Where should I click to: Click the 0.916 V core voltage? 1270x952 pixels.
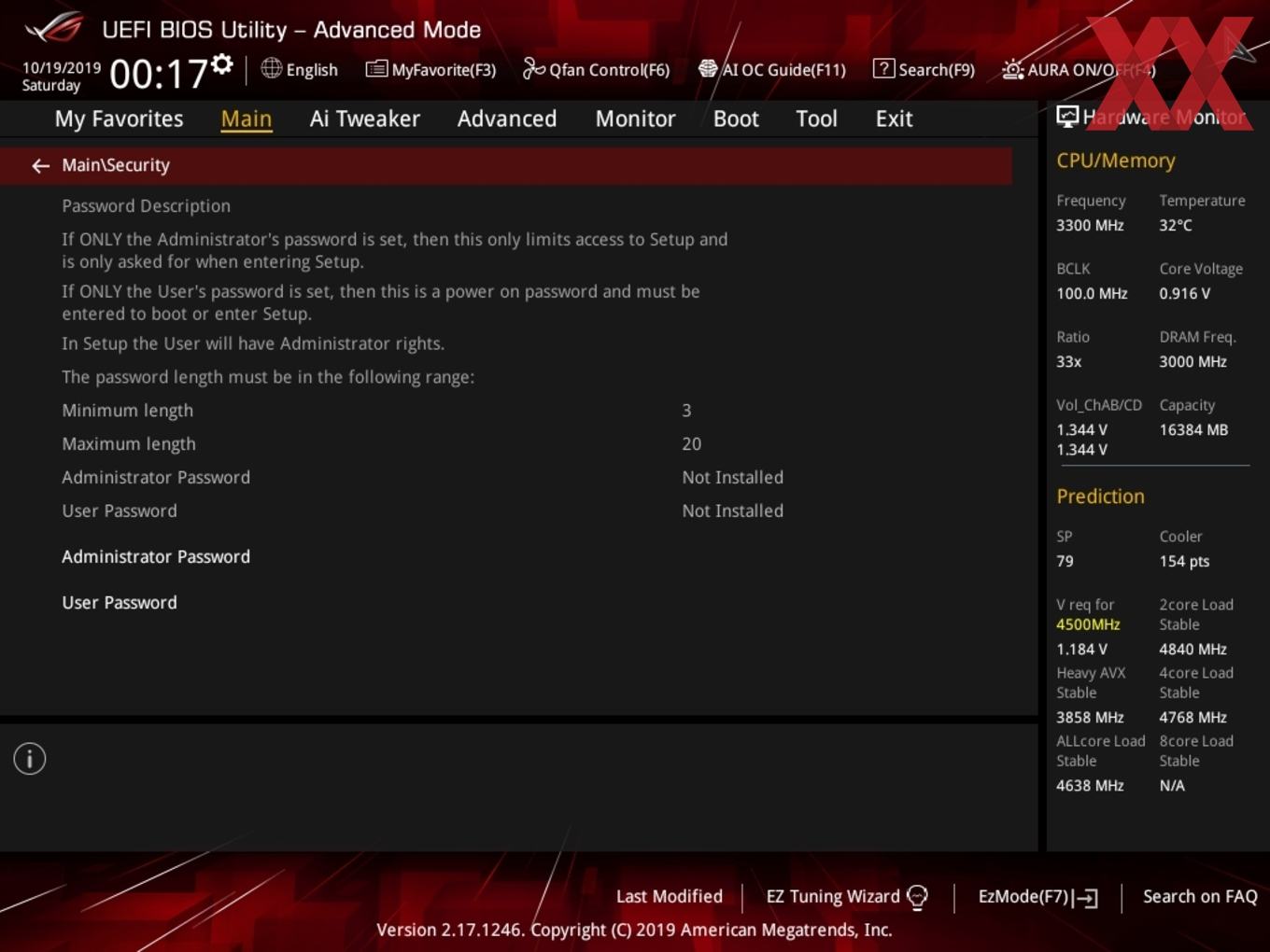click(1184, 293)
